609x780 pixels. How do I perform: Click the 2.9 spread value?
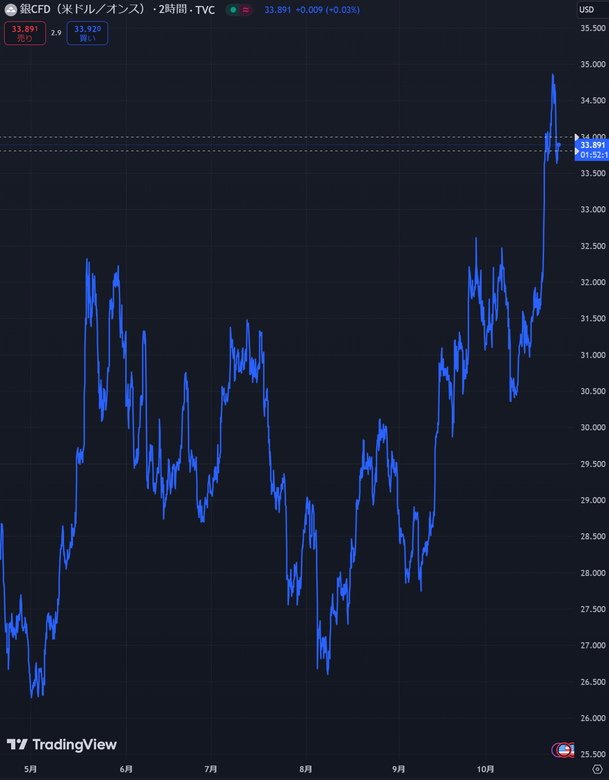(x=56, y=33)
